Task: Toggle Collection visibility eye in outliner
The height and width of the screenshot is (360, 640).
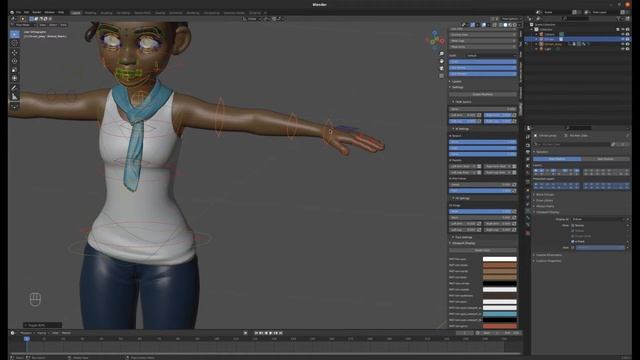Action: pyautogui.click(x=623, y=29)
